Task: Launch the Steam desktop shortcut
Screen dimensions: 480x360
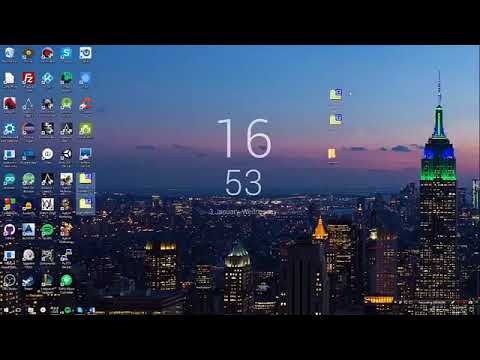Action: [x=28, y=281]
